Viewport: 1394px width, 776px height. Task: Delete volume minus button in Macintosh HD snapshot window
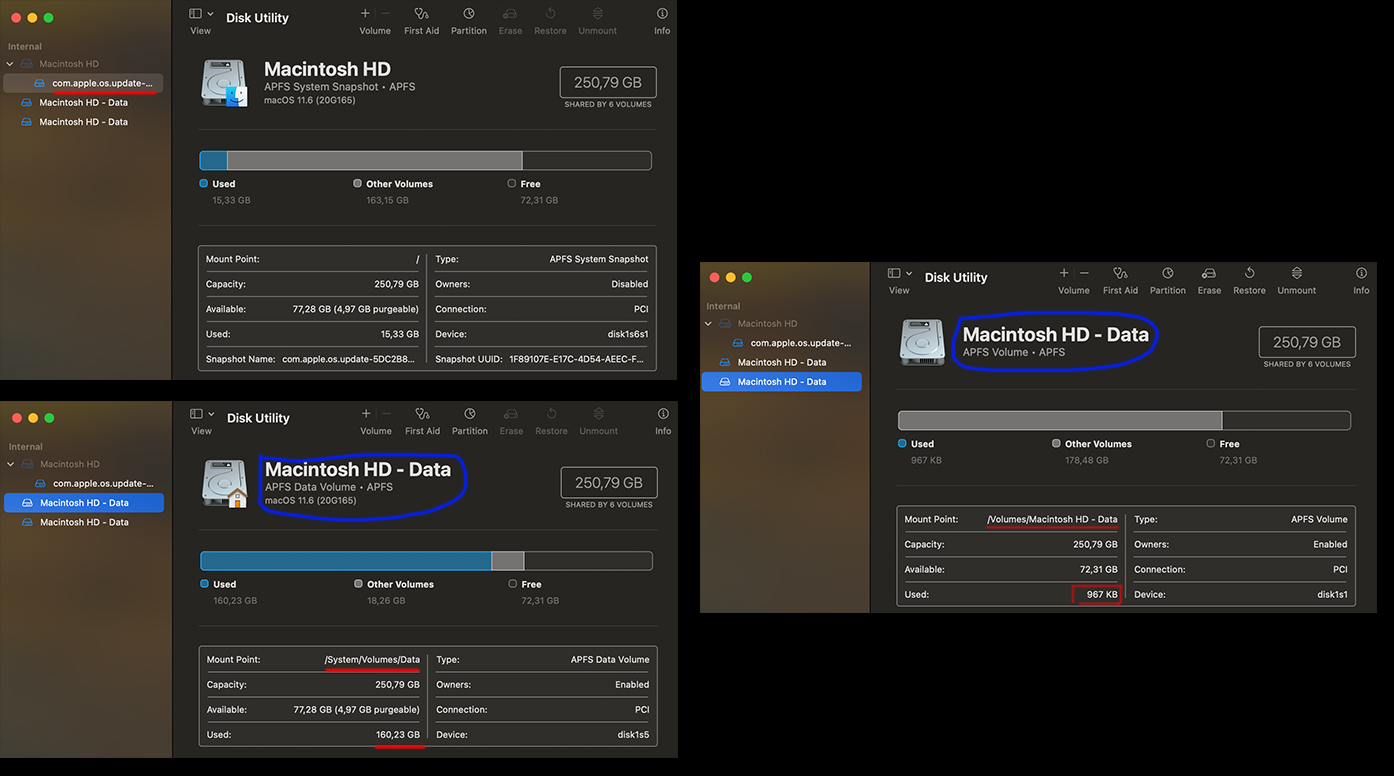coord(385,14)
